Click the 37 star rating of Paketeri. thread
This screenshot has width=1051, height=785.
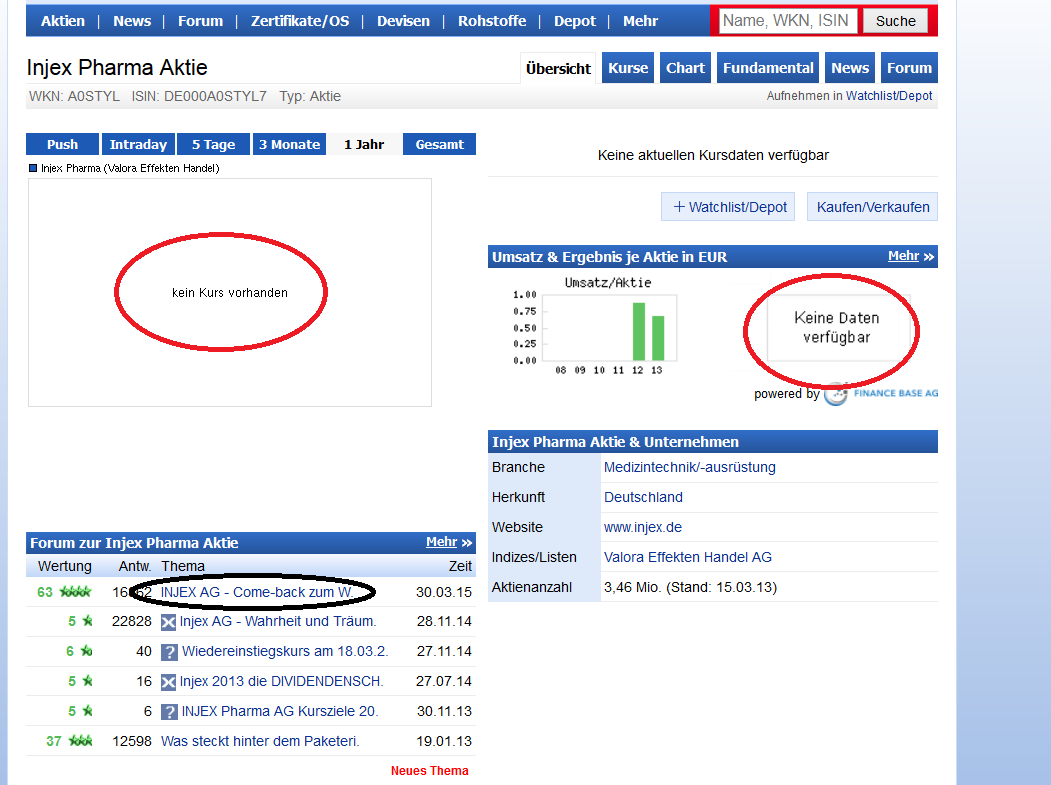click(x=69, y=741)
